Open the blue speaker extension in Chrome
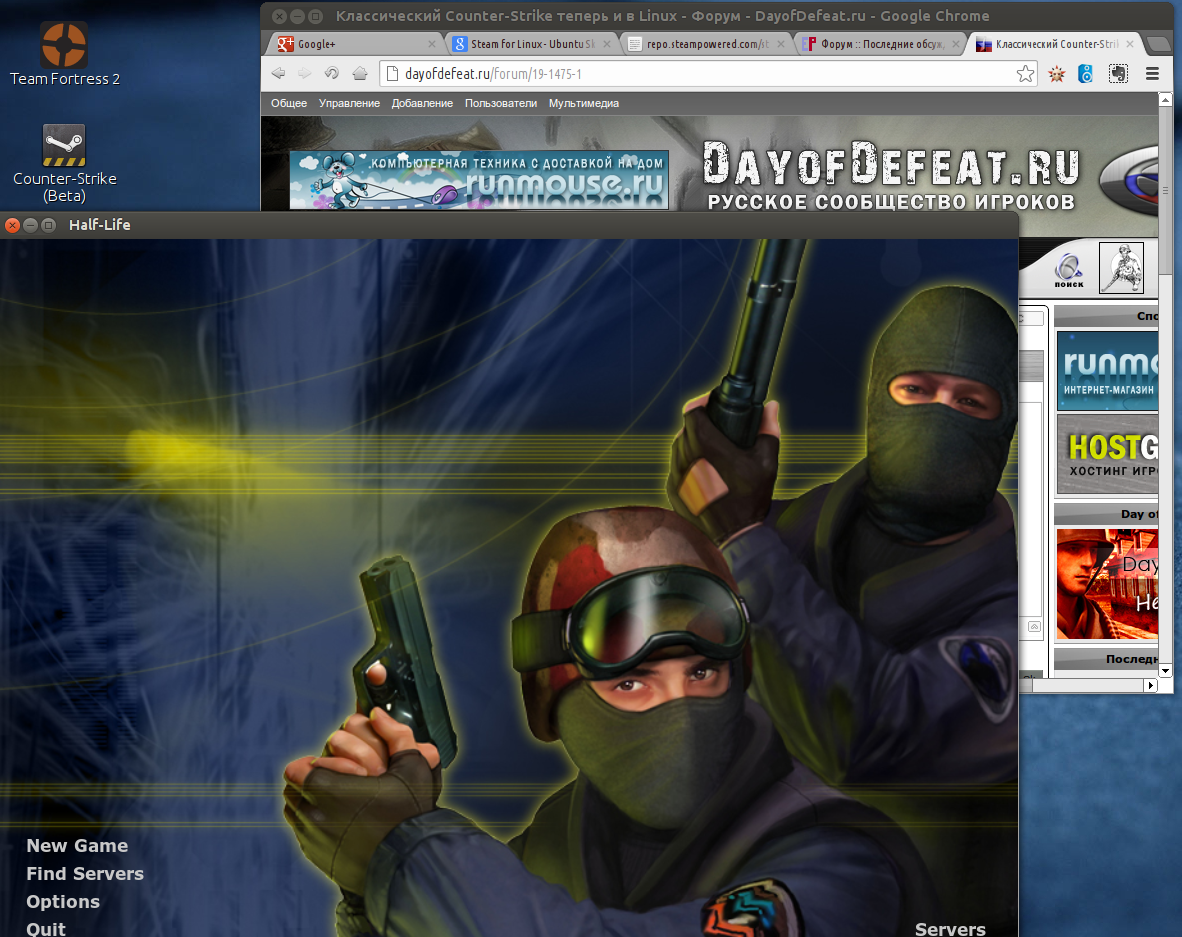 point(1086,74)
